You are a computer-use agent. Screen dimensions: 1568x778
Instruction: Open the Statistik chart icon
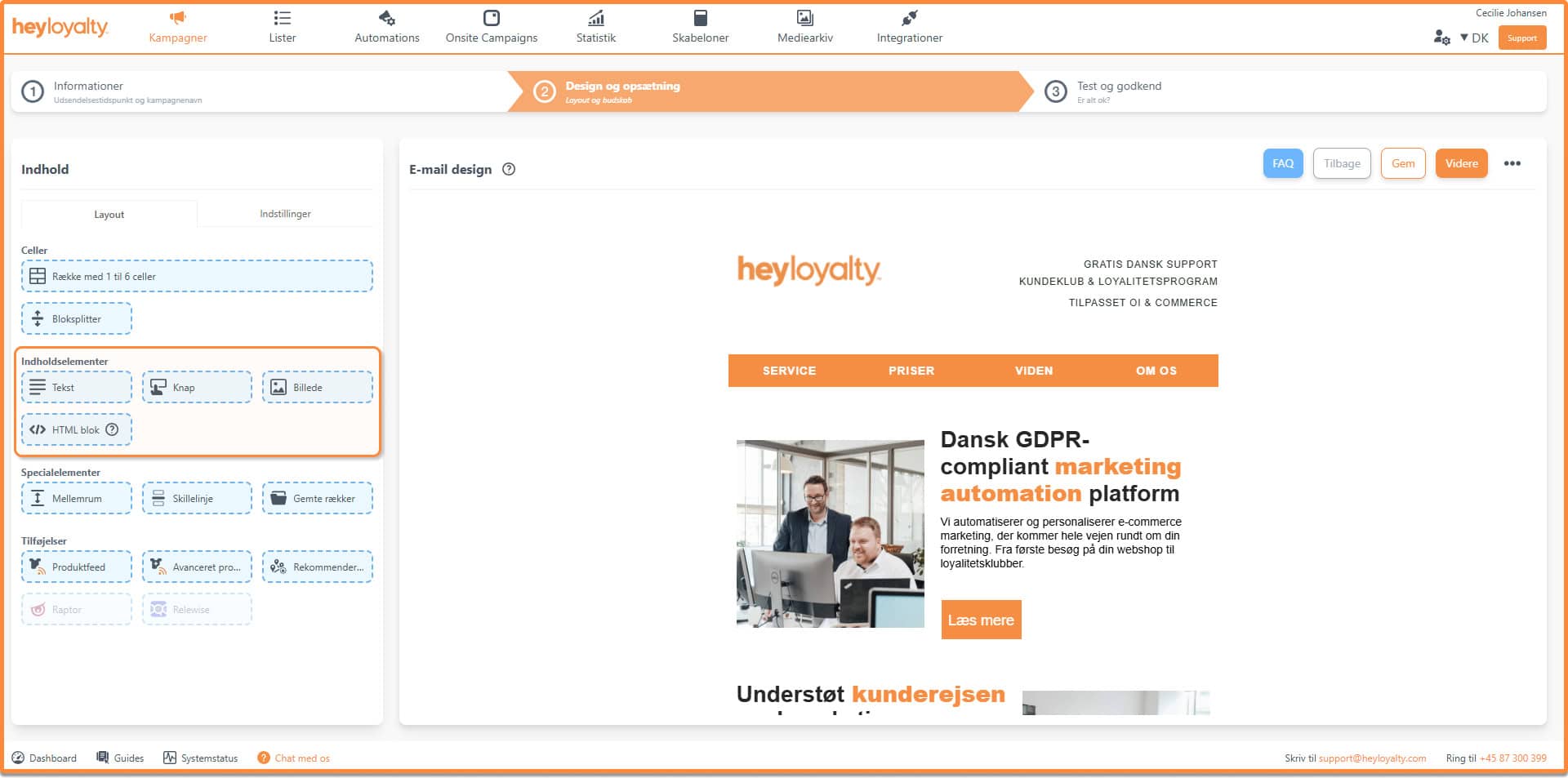pyautogui.click(x=595, y=18)
